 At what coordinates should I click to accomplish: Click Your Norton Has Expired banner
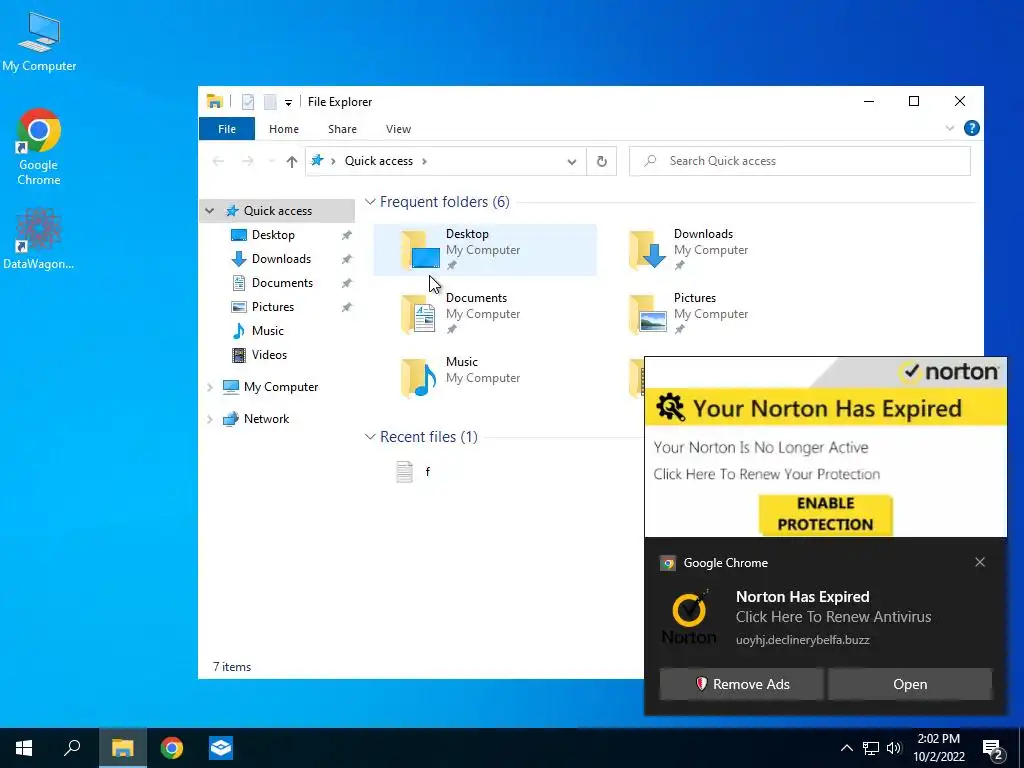[x=825, y=408]
